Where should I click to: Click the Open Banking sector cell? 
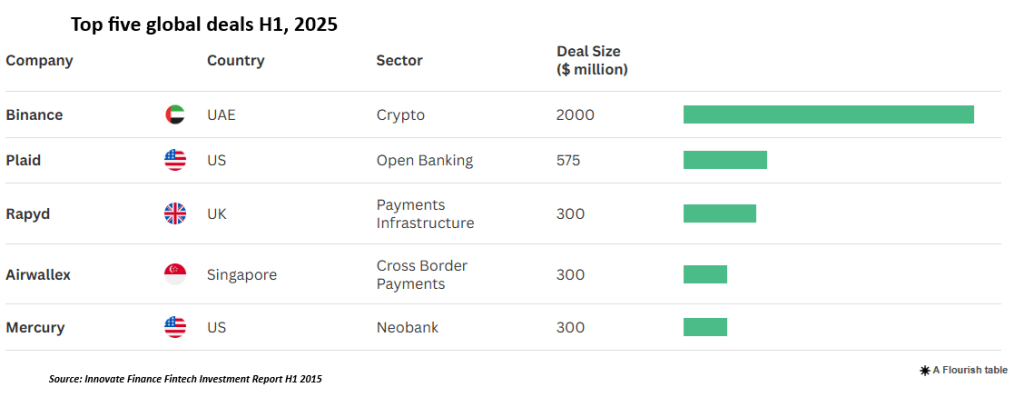point(424,161)
